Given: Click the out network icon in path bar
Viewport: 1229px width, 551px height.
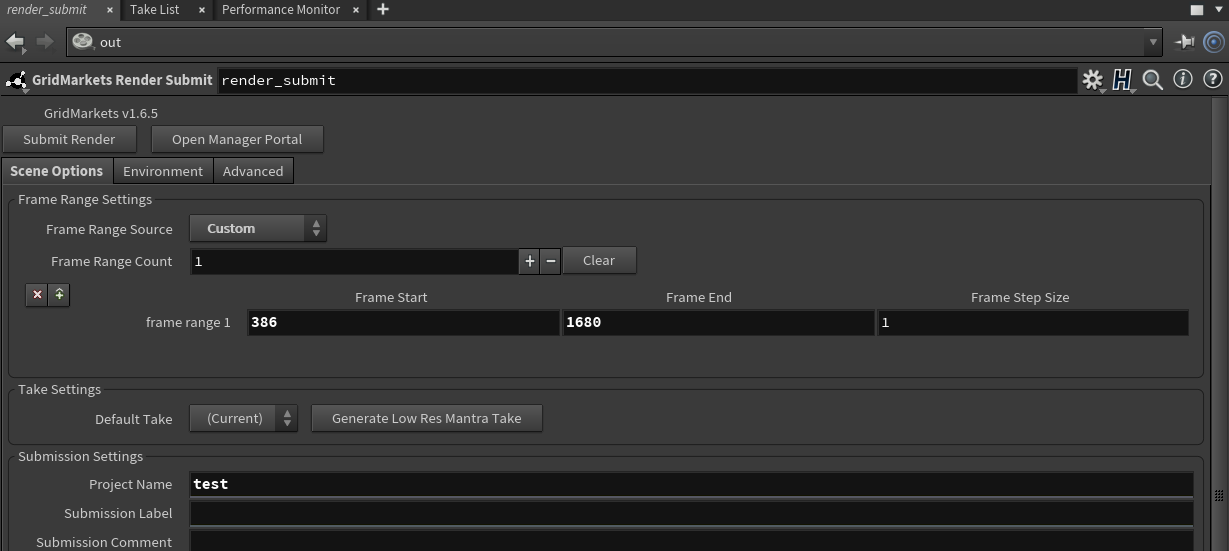Looking at the screenshot, I should point(83,42).
